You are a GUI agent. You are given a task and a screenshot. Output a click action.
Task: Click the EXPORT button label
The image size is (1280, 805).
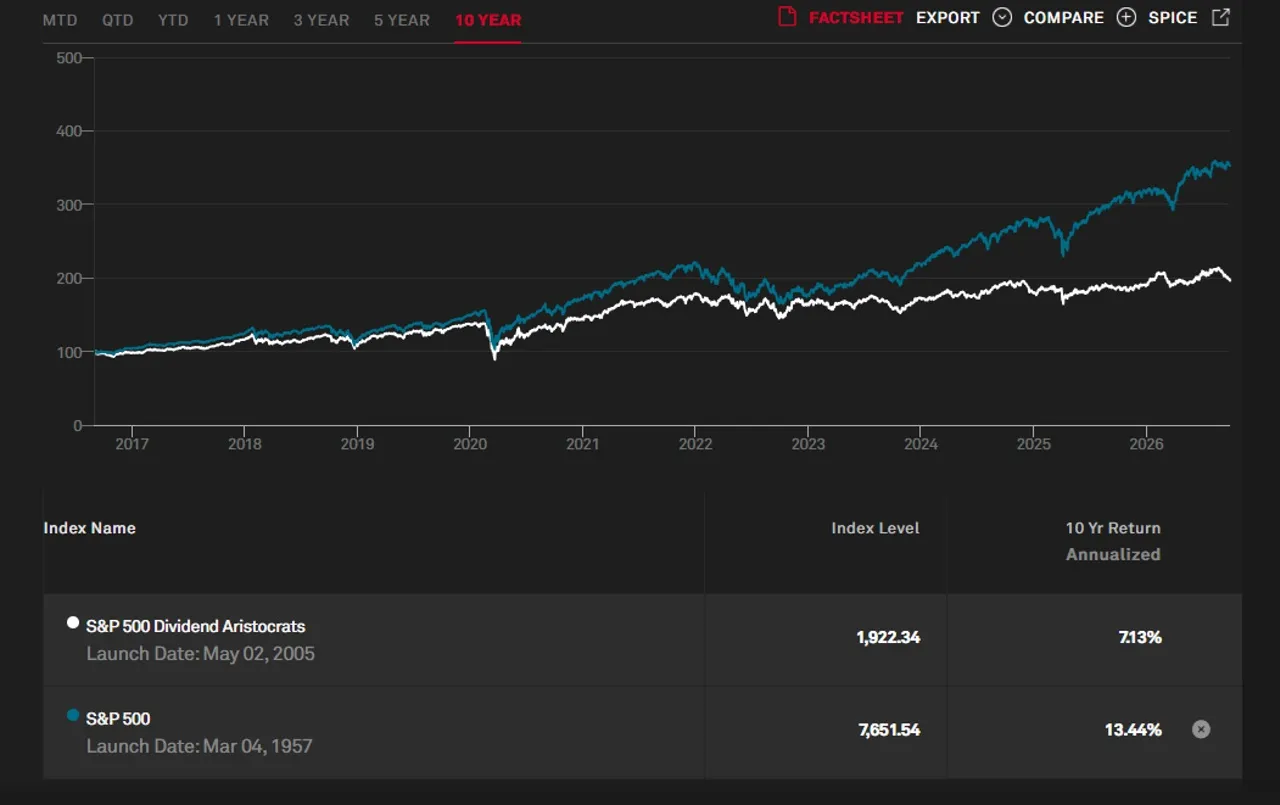coord(948,18)
